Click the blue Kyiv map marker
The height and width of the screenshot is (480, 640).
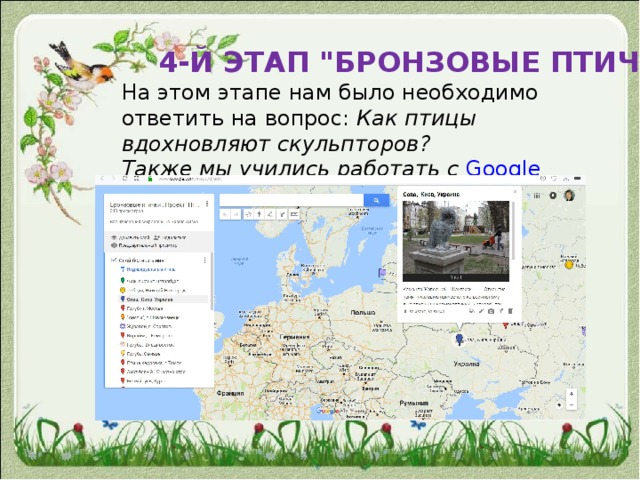pyautogui.click(x=460, y=339)
